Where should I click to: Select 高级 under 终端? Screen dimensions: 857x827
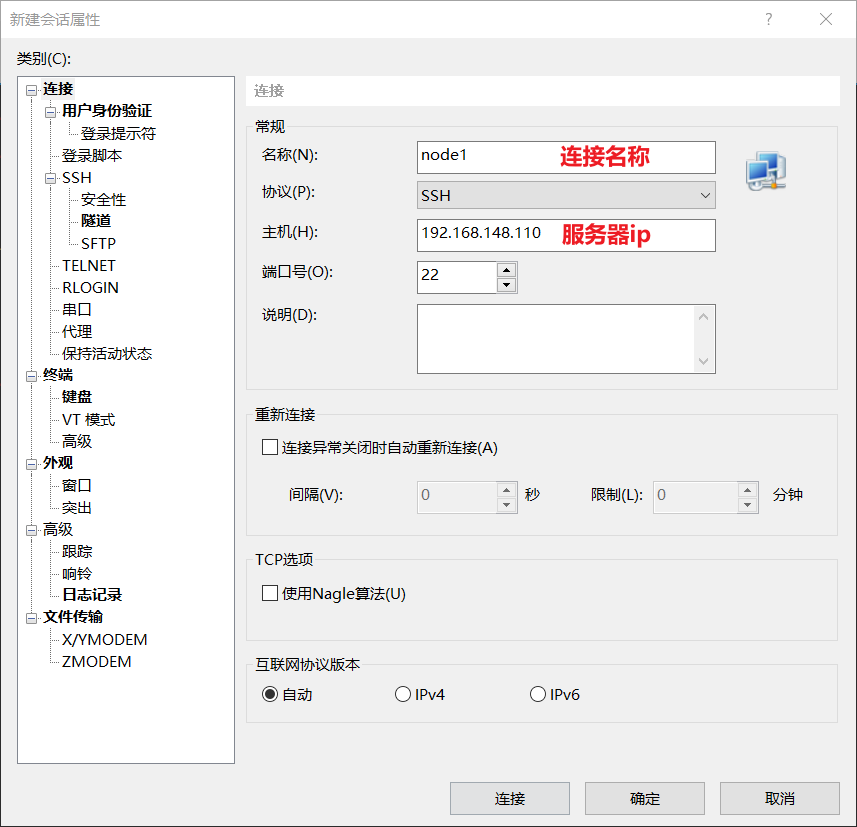(77, 441)
